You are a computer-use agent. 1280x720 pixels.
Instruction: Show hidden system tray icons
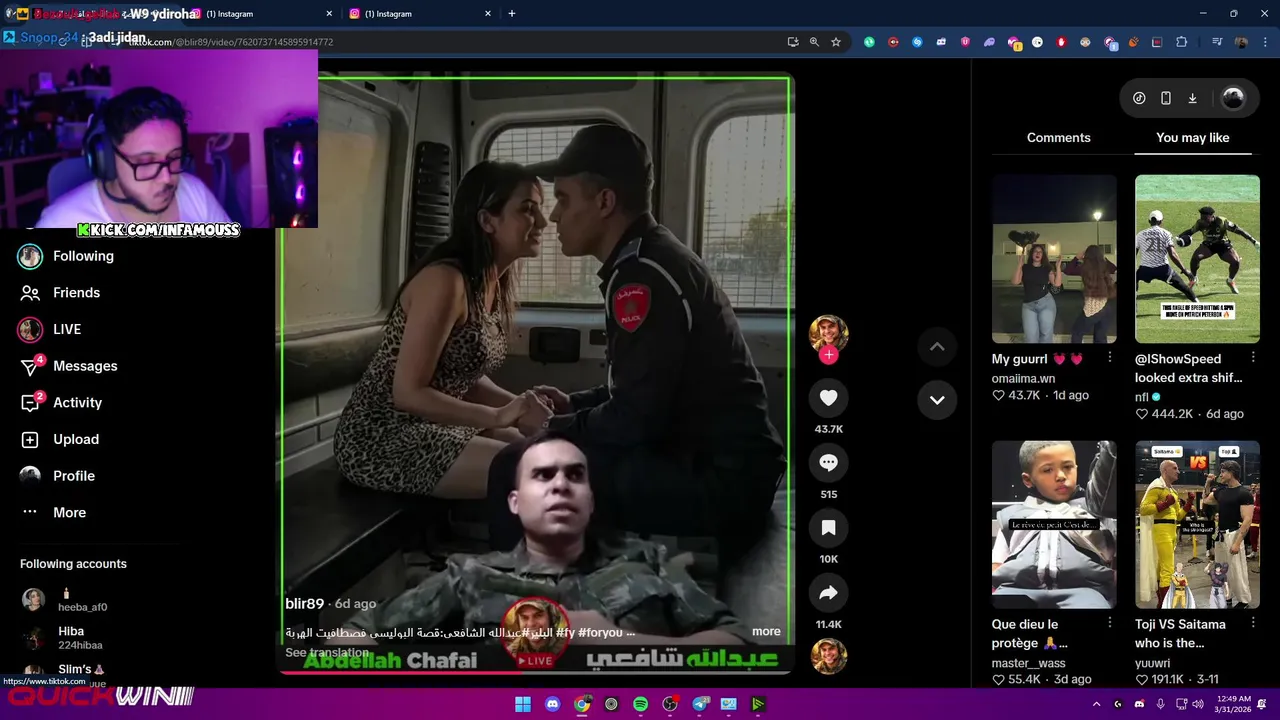tap(1096, 704)
